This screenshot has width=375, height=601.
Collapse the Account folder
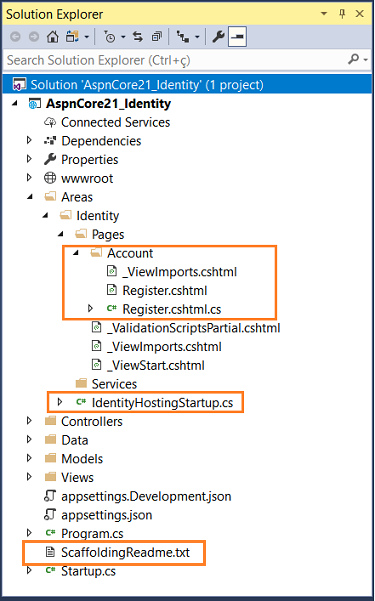[x=76, y=253]
